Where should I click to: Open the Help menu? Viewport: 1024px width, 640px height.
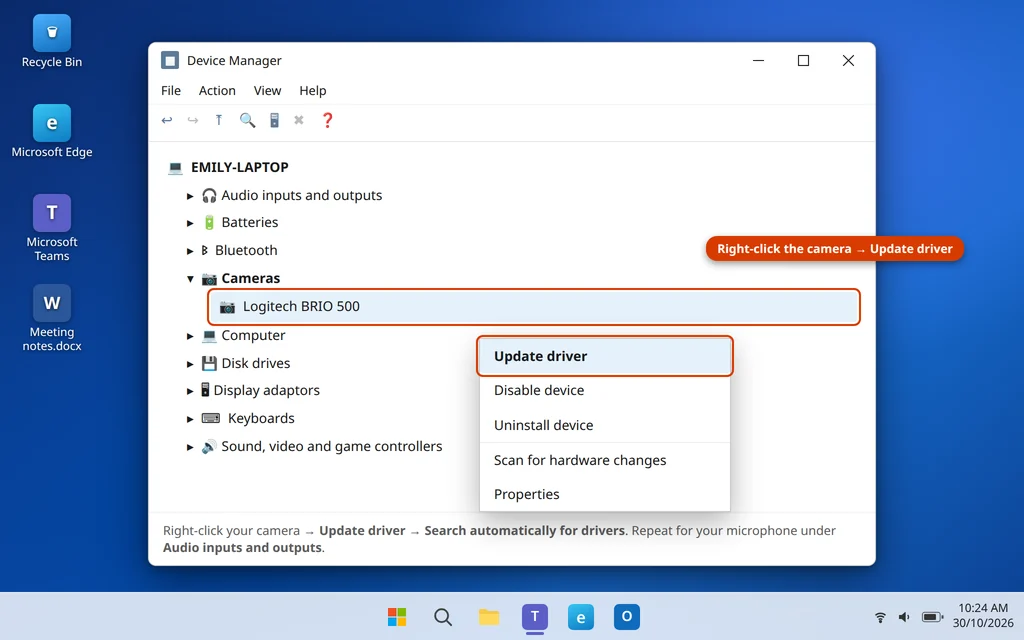point(312,91)
